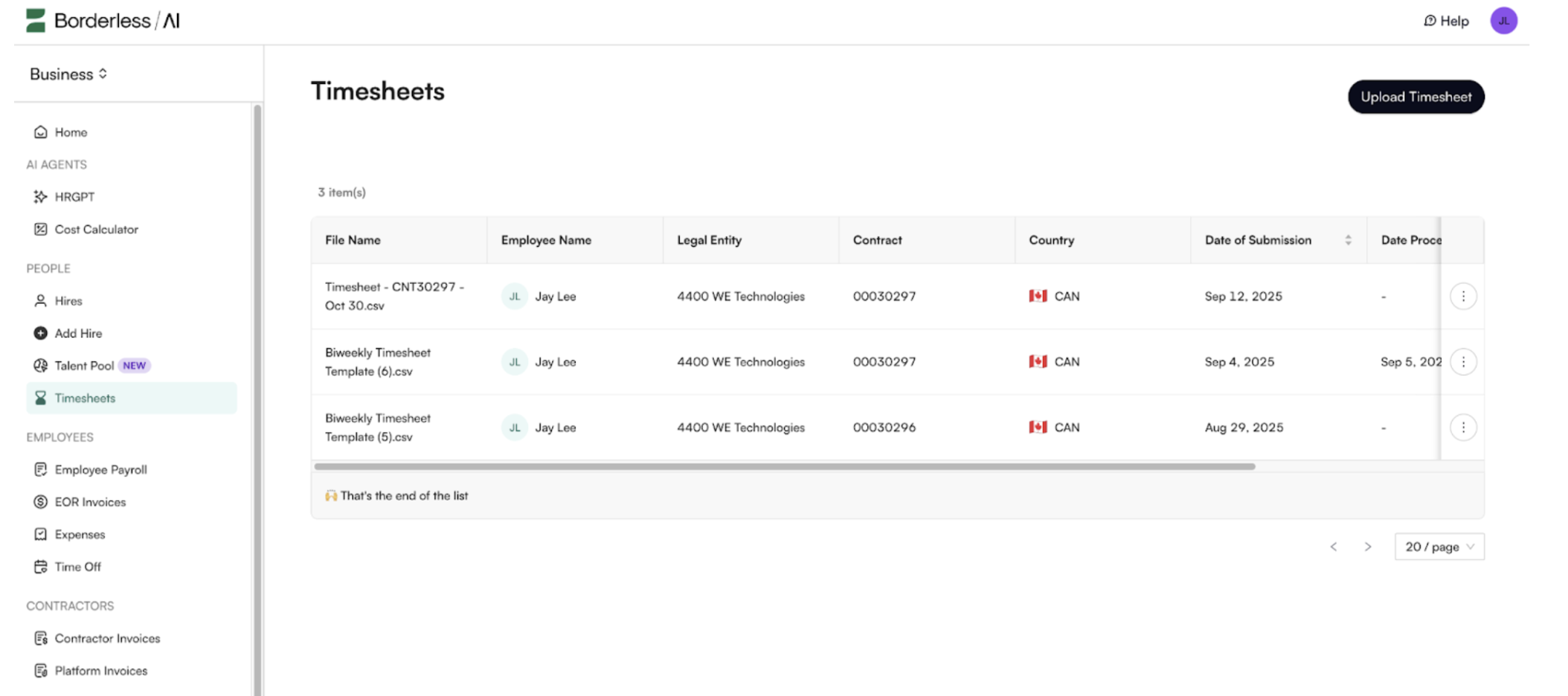Click the Time Off calendar icon
This screenshot has height=696, width=1568.
pos(40,567)
